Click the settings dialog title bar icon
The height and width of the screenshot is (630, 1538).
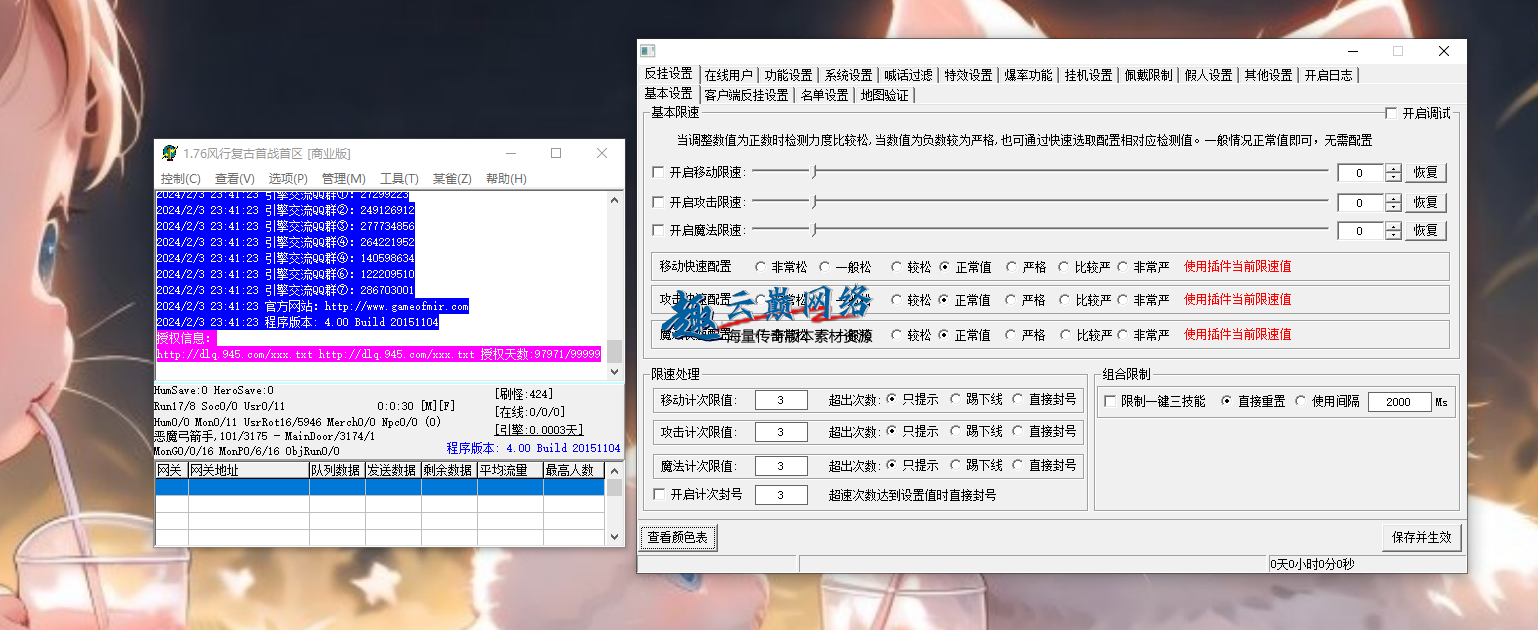pos(648,51)
